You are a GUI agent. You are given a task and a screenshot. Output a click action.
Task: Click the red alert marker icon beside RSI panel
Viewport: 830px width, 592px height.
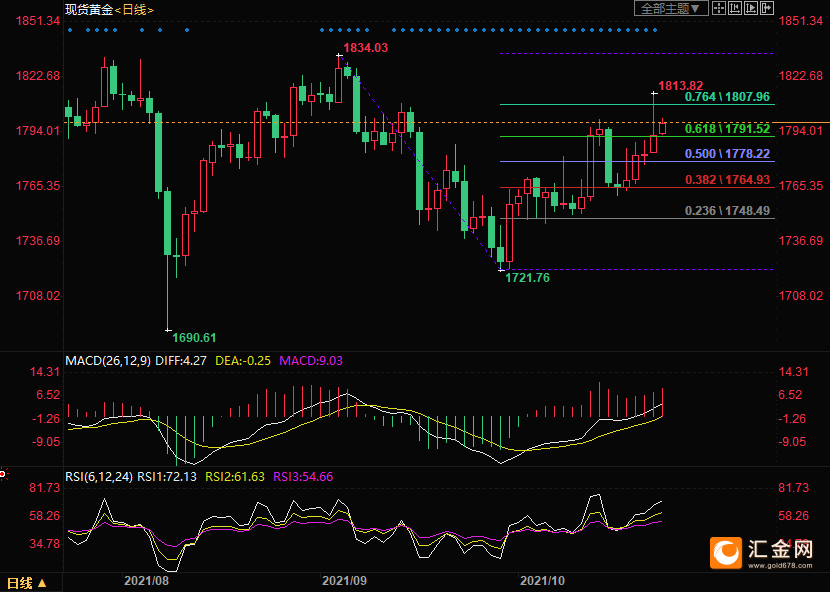[x=3, y=474]
